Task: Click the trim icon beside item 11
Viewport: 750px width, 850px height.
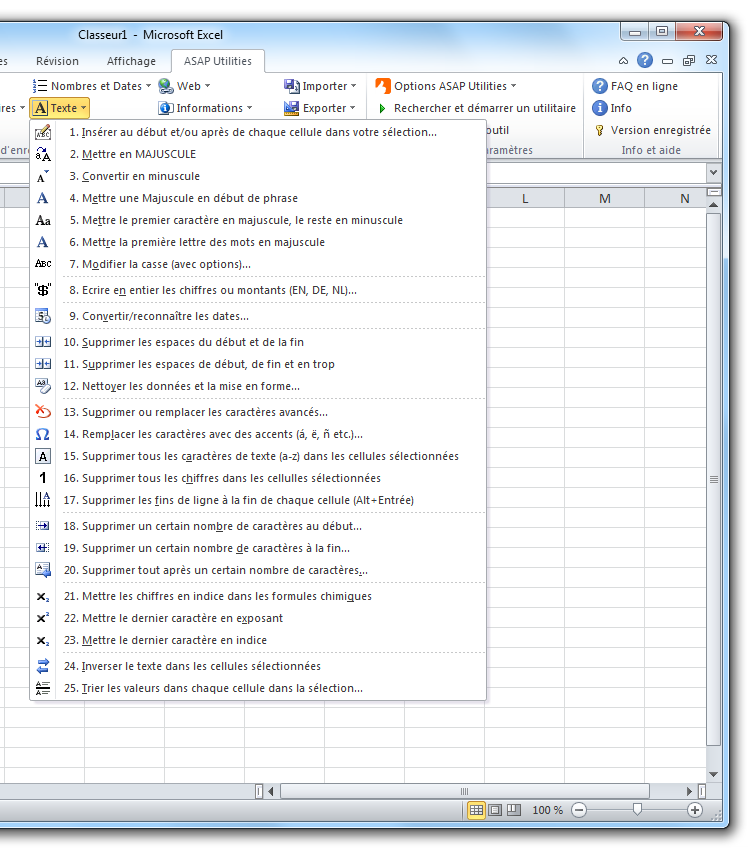Action: (x=43, y=364)
